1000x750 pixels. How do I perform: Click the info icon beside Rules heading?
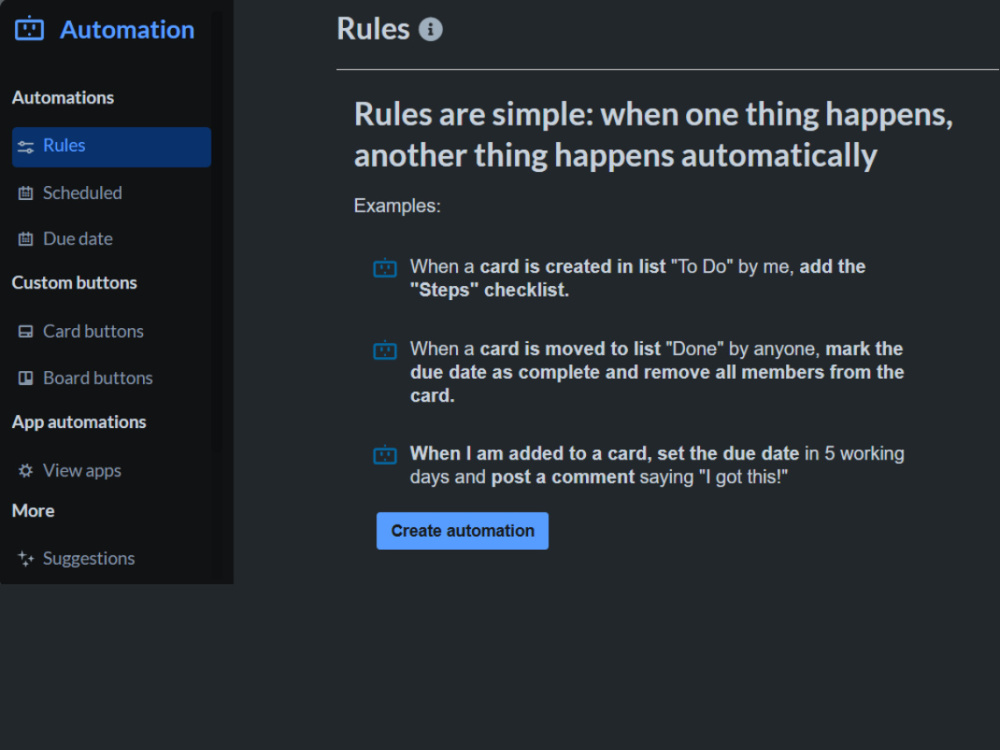click(x=430, y=29)
